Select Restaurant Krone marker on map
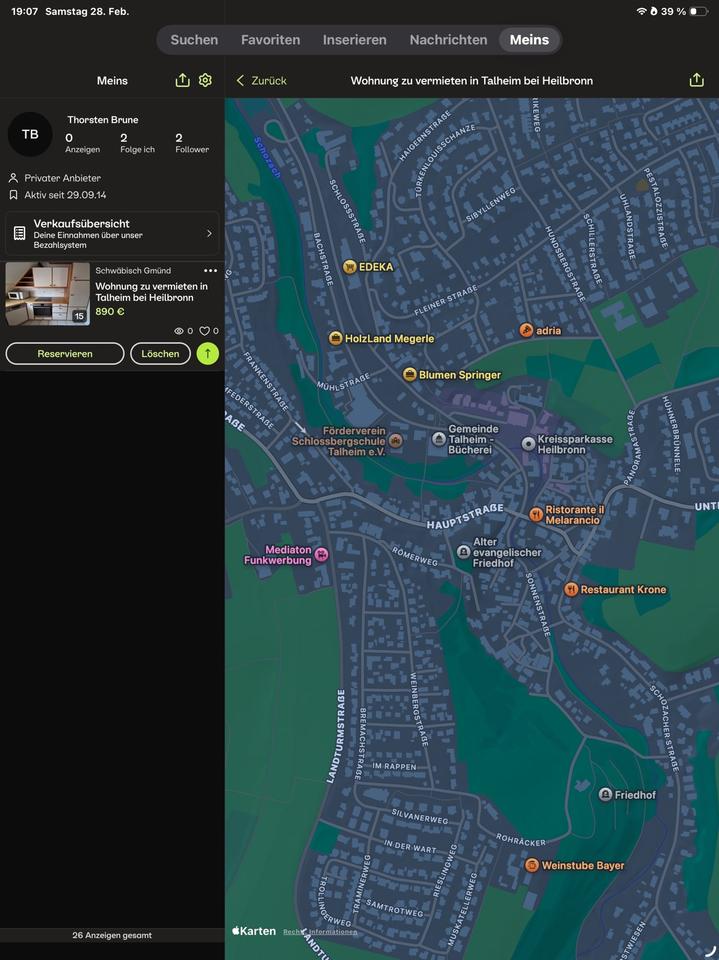The image size is (719, 960). (x=571, y=590)
